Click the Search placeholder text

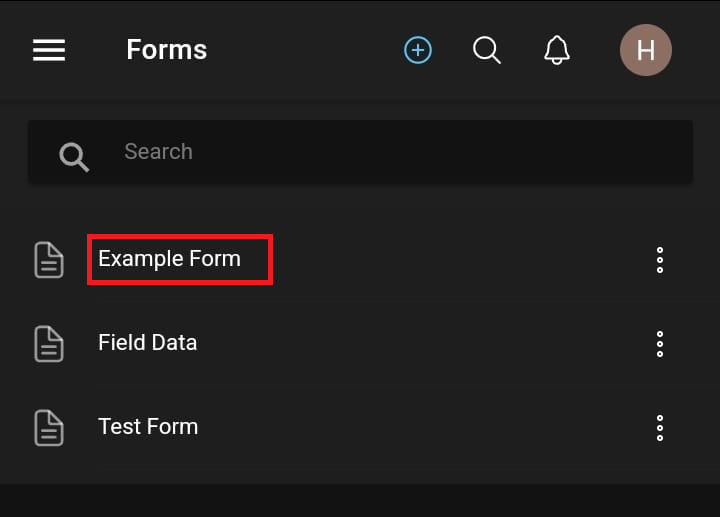tap(158, 152)
